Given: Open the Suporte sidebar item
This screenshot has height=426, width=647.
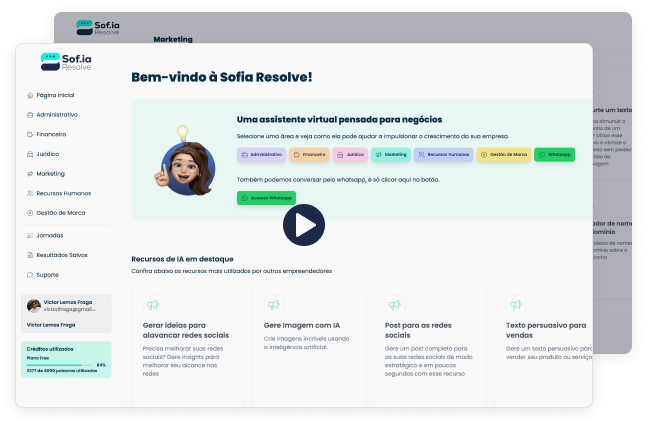Looking at the screenshot, I should click(x=47, y=274).
